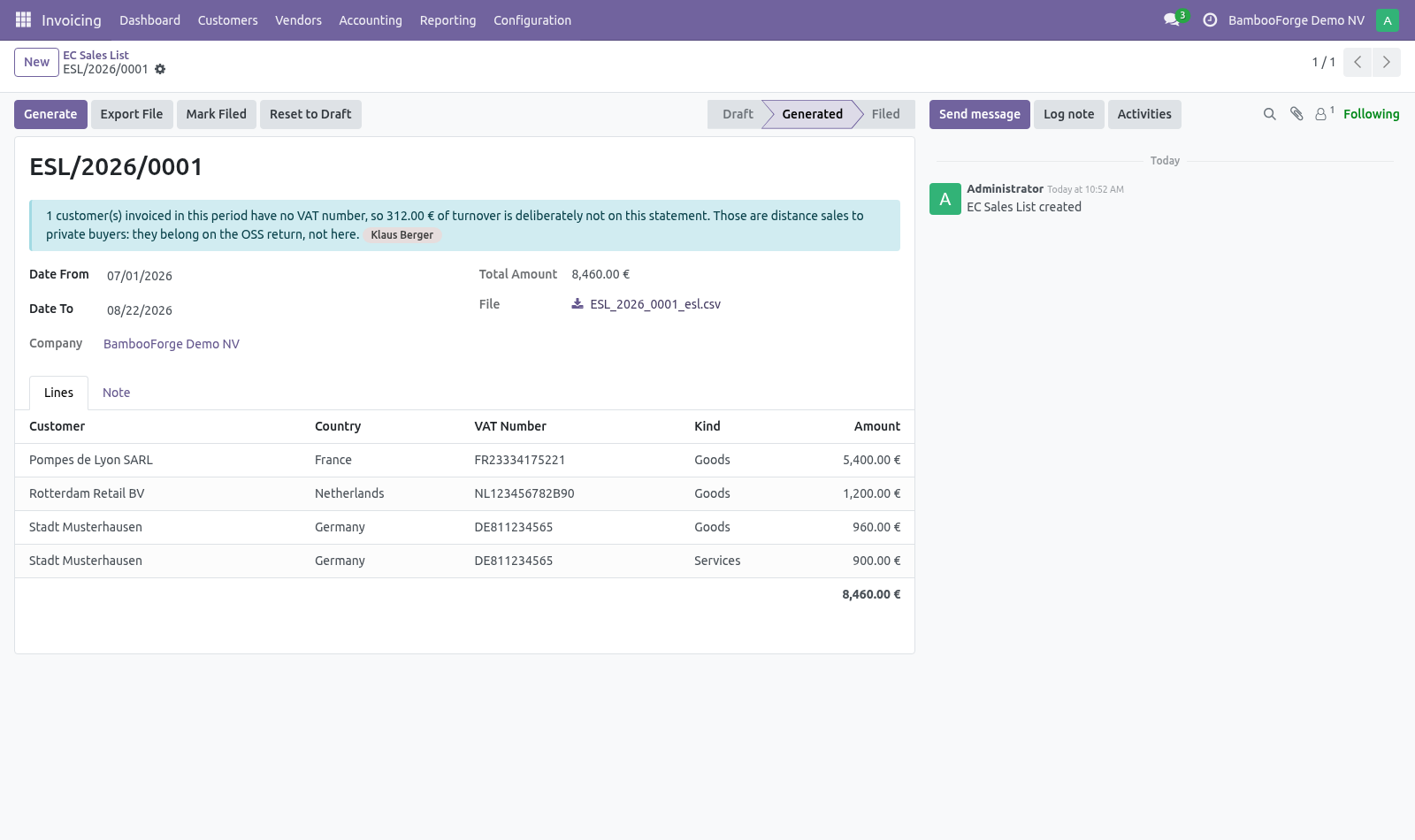
Task: Click Log note button
Action: coord(1068,114)
